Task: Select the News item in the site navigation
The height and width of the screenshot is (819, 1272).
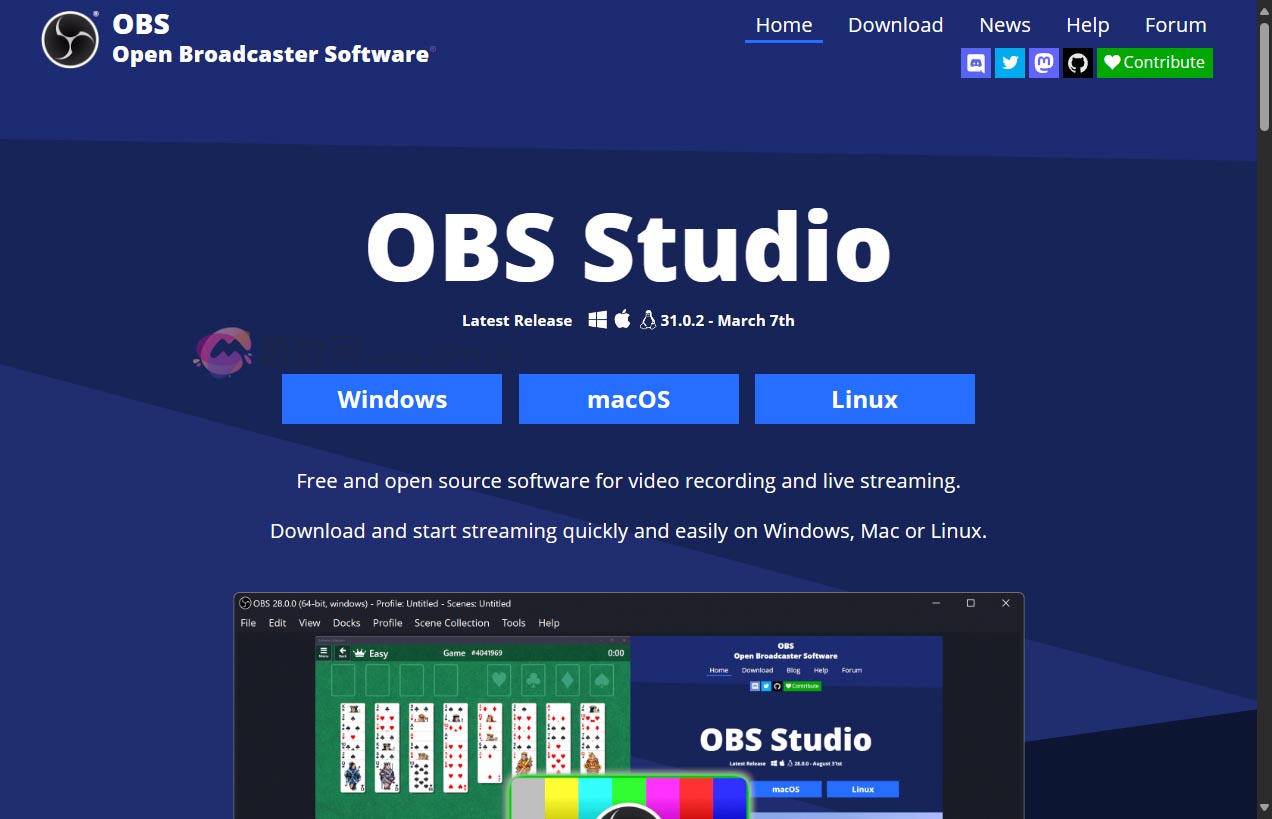Action: 1004,25
